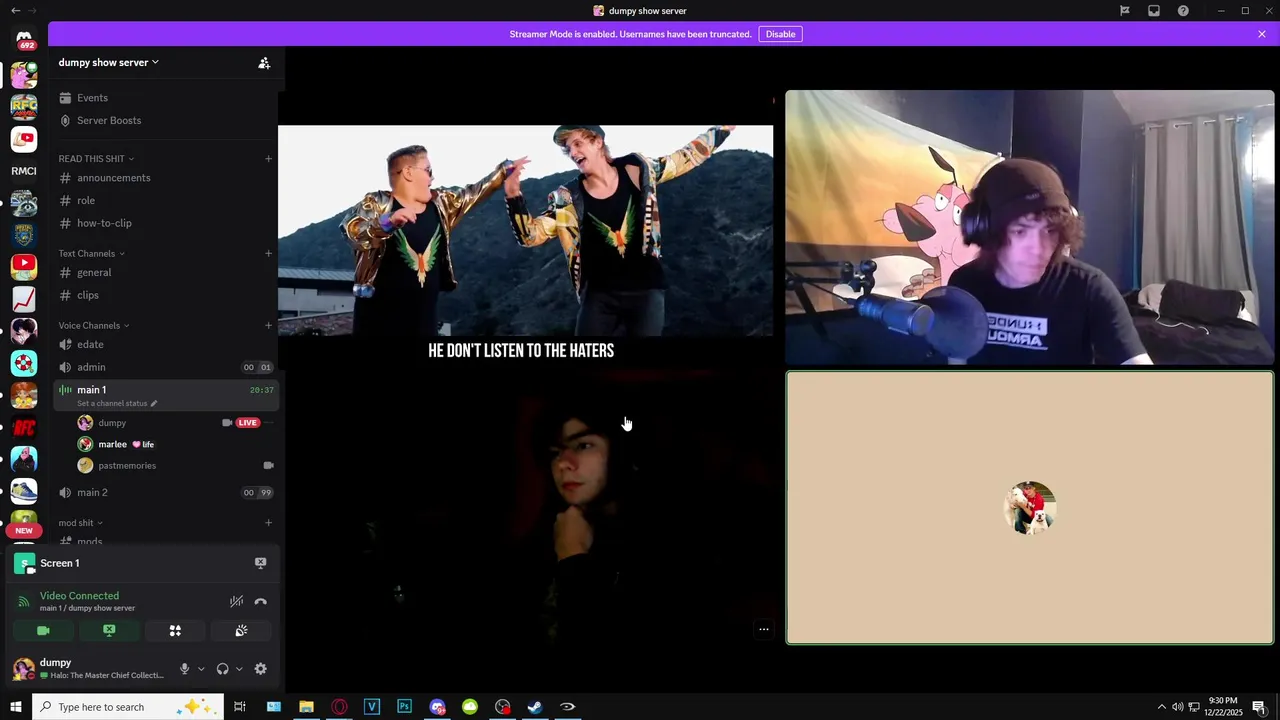Add channel to Voice Channels category
Viewport: 1280px width, 720px height.
pos(268,326)
